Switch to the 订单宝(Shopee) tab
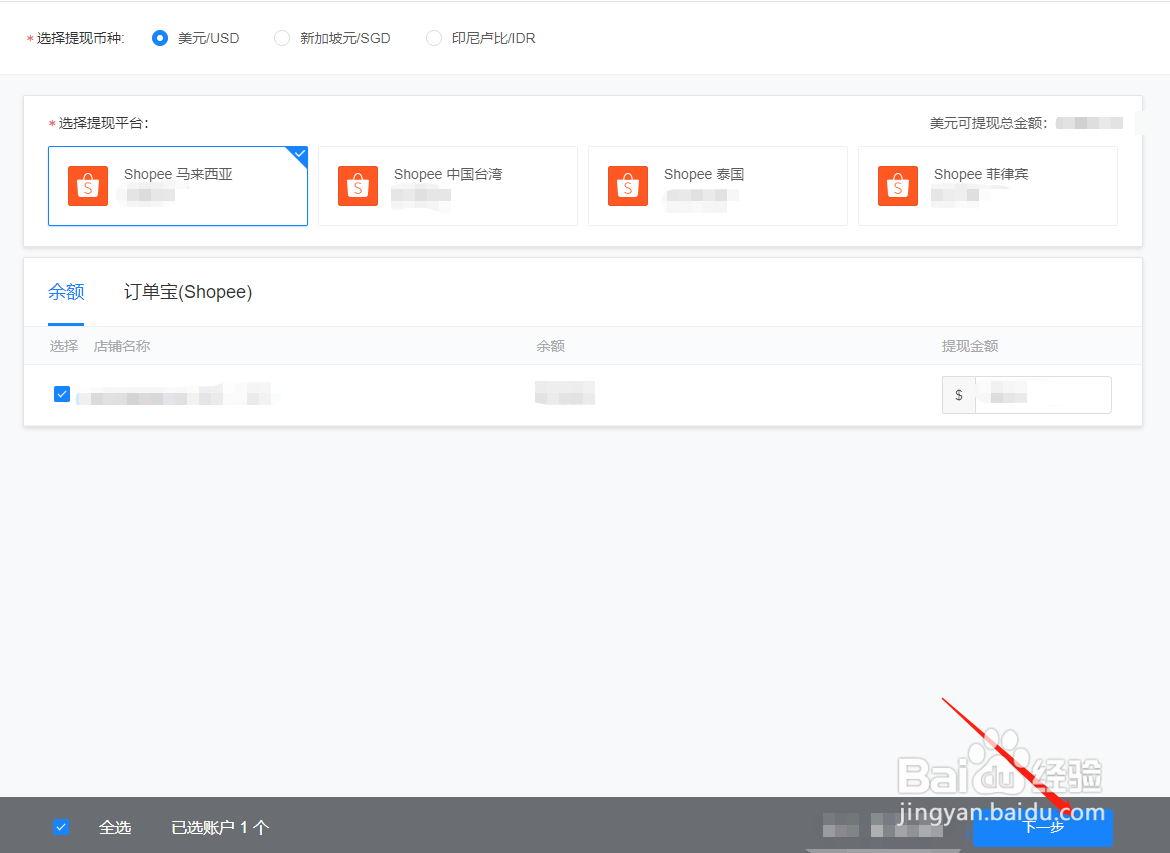The height and width of the screenshot is (853, 1170). (188, 292)
